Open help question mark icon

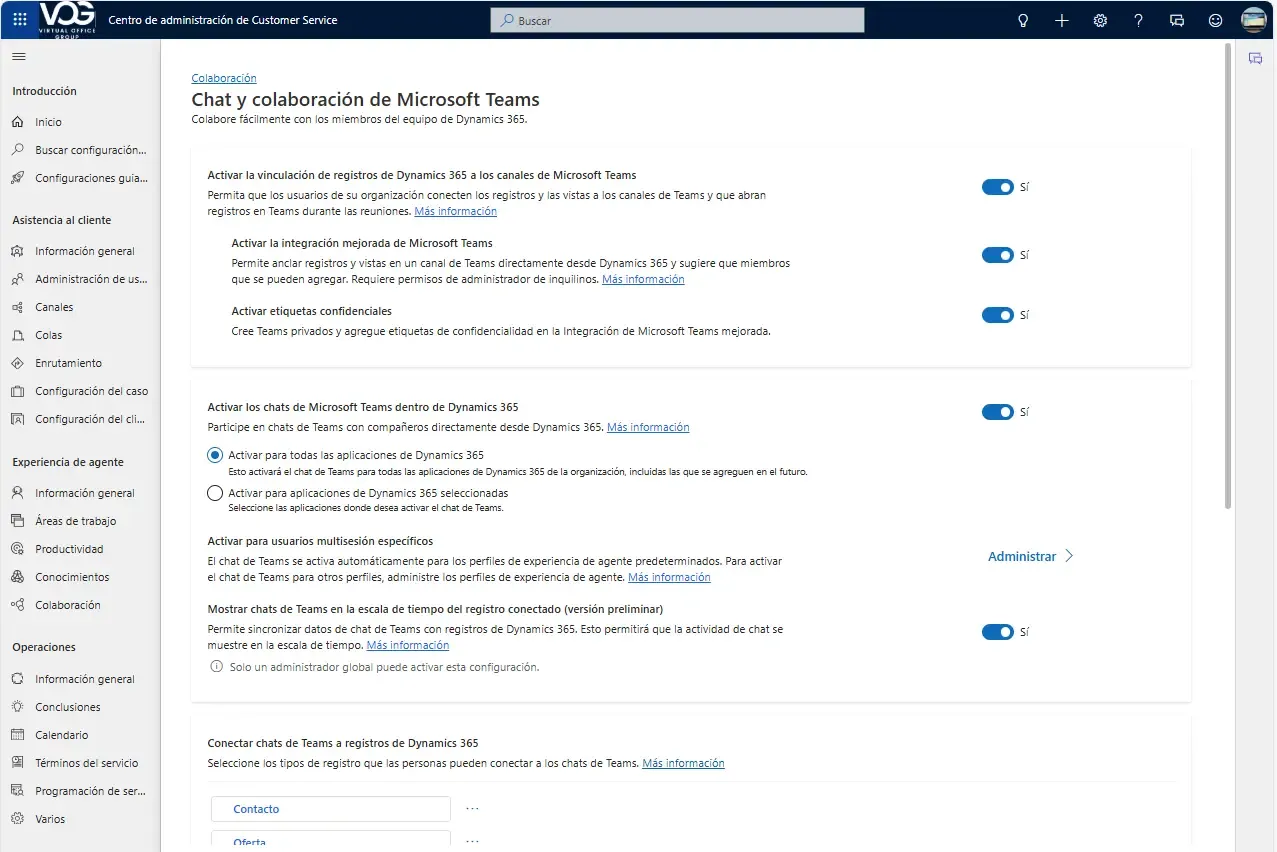pyautogui.click(x=1138, y=20)
